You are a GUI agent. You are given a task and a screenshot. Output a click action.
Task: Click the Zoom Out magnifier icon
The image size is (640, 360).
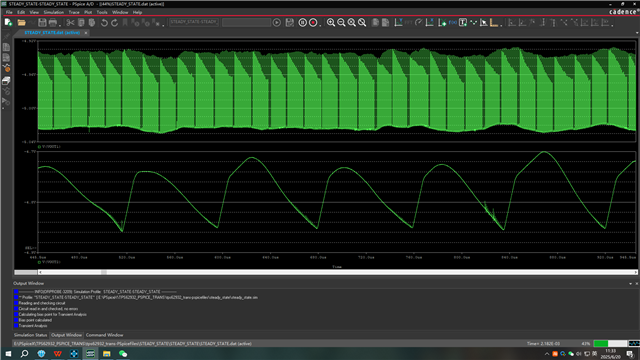(341, 22)
